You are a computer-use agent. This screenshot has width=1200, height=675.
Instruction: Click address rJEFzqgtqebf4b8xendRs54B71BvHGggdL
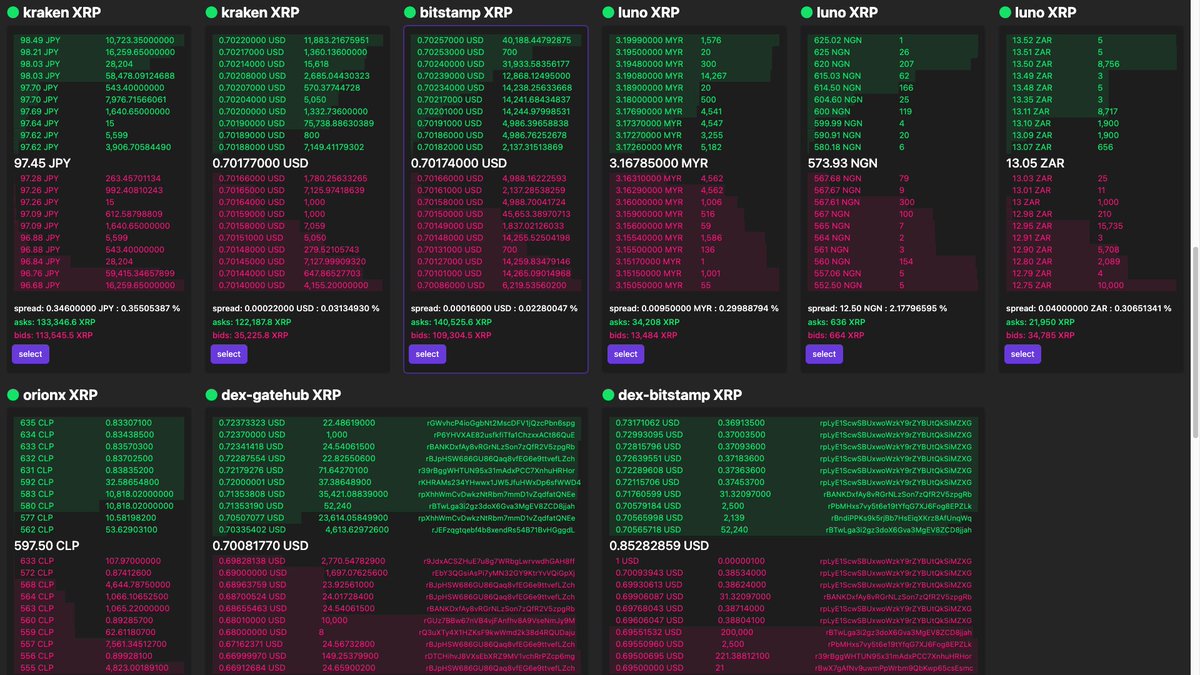tap(502, 530)
